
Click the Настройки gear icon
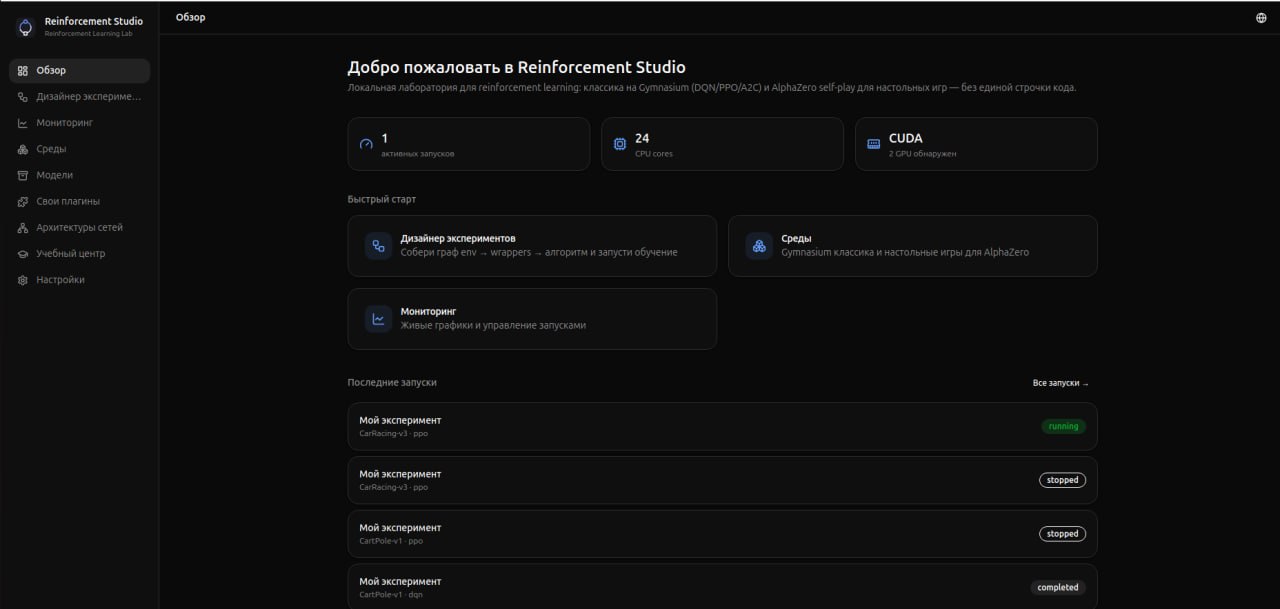pos(23,280)
